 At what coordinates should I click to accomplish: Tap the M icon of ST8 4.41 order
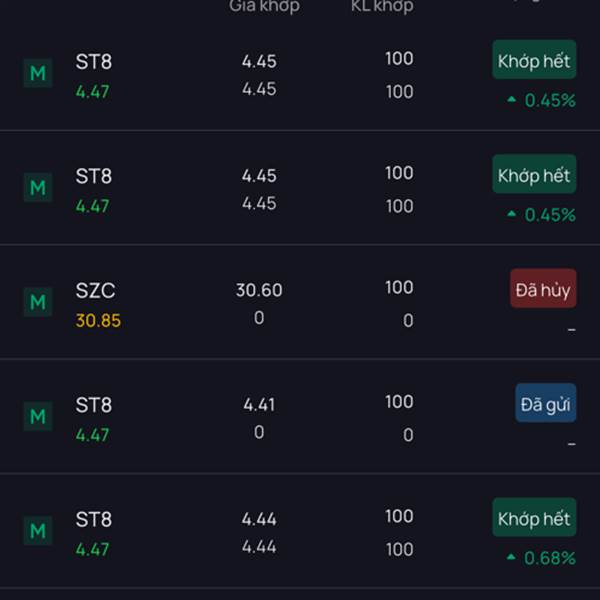point(38,416)
